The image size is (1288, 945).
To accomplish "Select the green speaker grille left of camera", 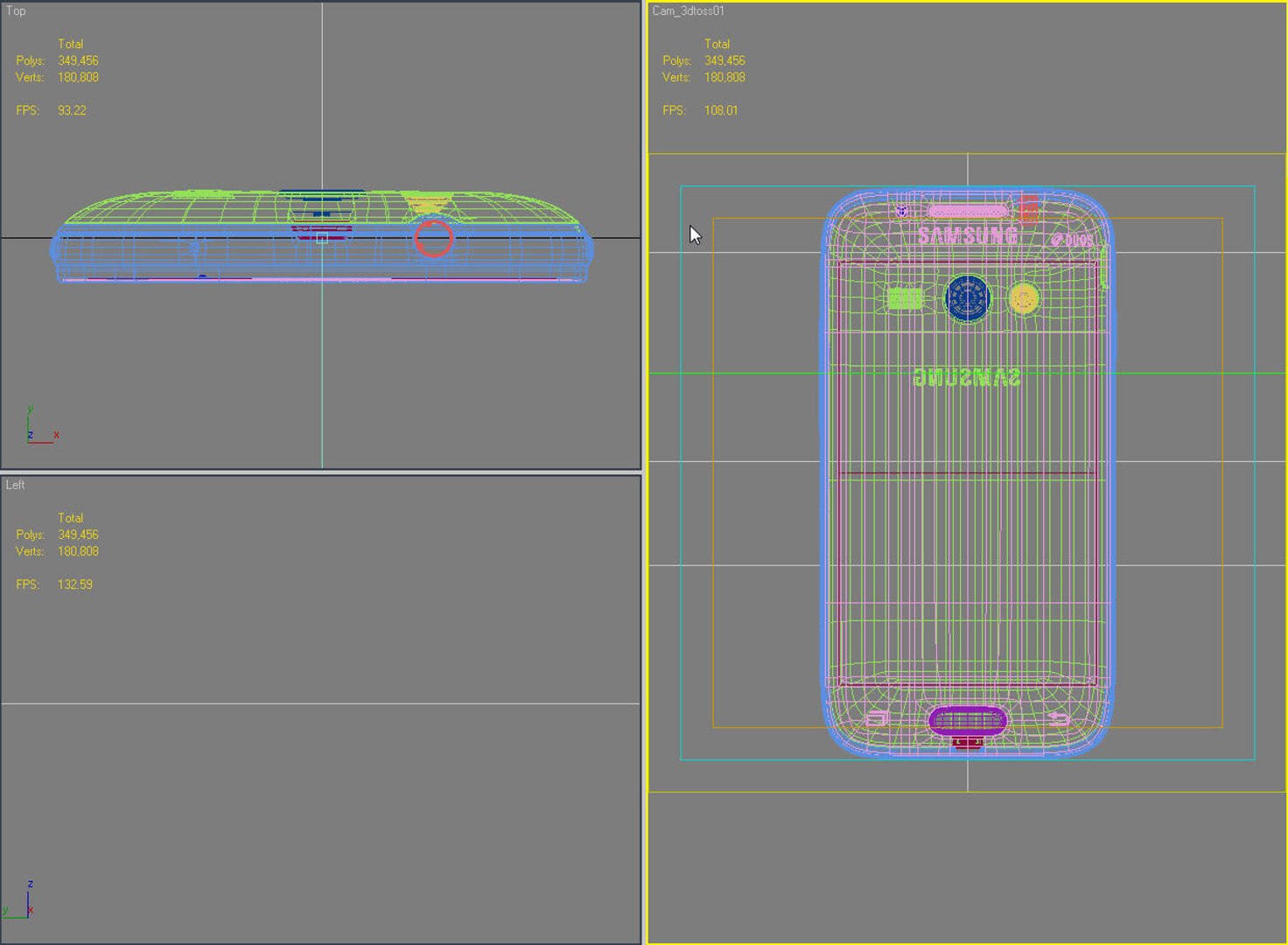I will click(906, 299).
